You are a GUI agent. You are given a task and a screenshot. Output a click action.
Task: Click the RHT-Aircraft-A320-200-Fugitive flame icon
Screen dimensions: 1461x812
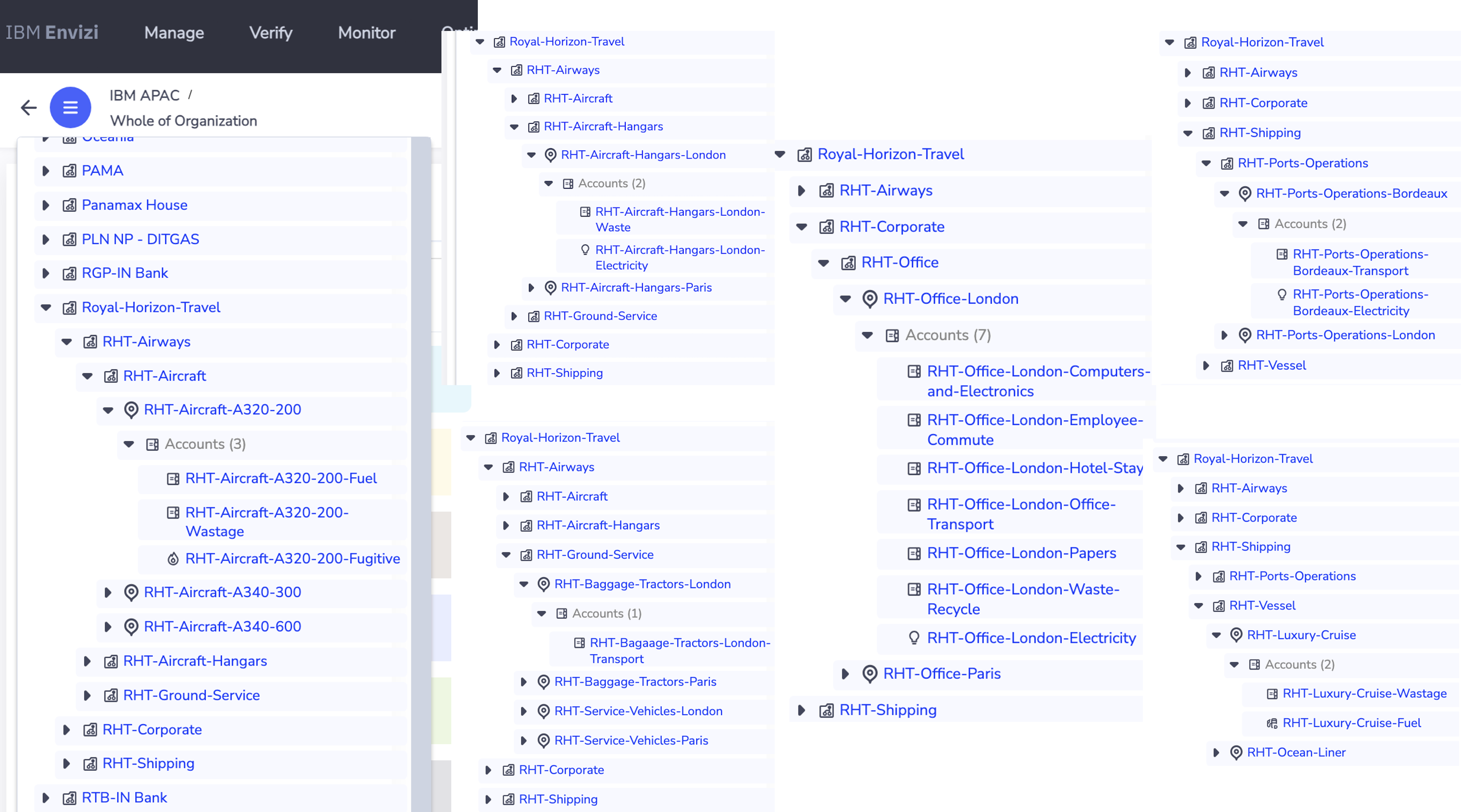pos(173,559)
